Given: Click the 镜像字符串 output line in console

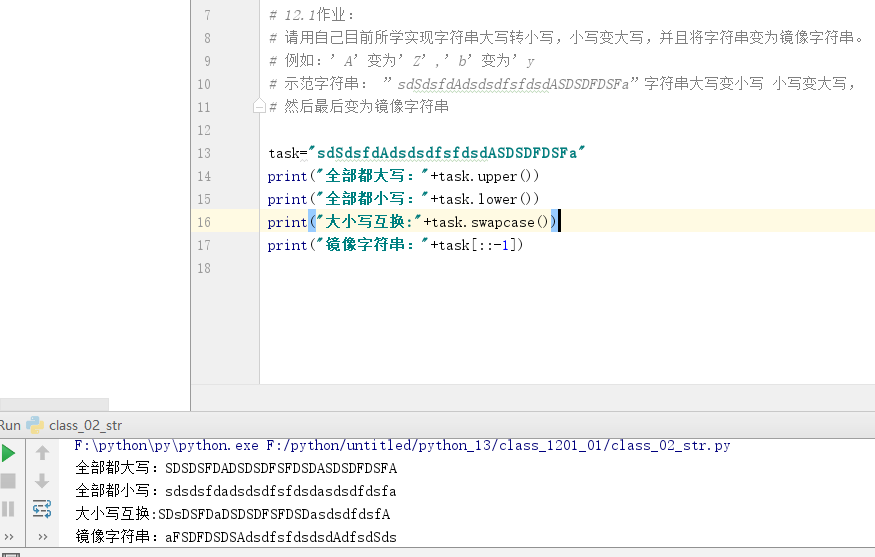Looking at the screenshot, I should (x=235, y=537).
